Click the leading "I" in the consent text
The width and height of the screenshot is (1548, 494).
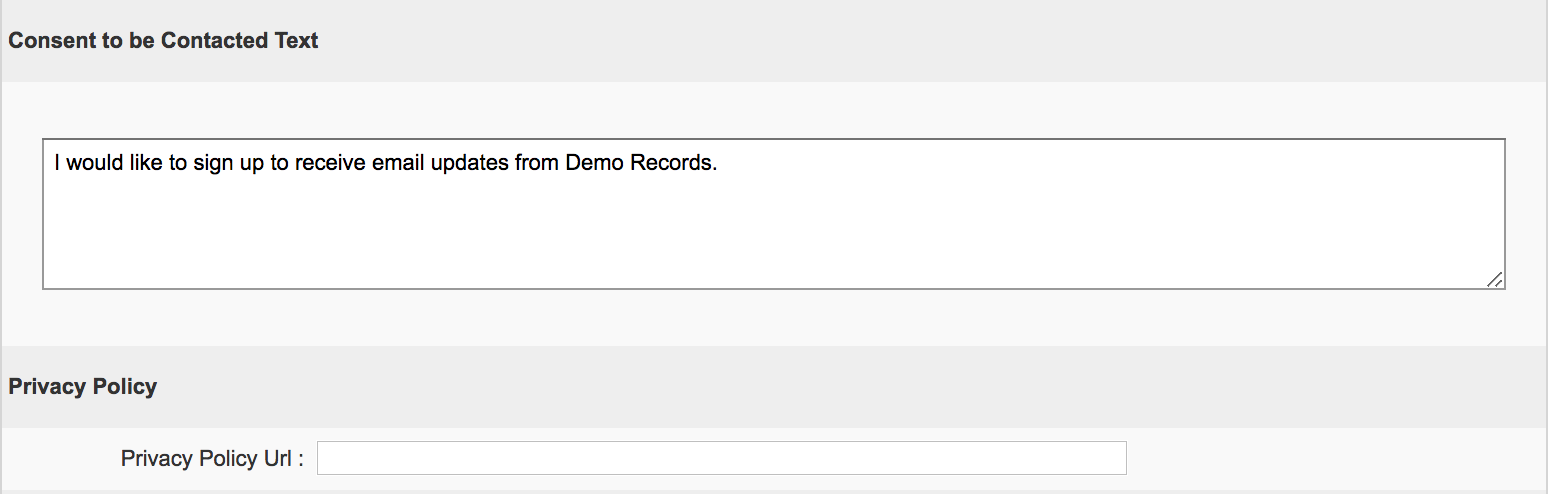[x=57, y=163]
